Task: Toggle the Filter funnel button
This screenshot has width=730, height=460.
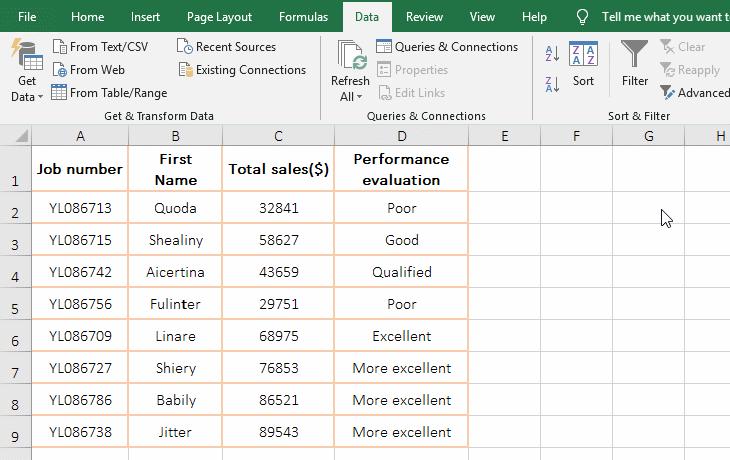Action: (x=635, y=65)
